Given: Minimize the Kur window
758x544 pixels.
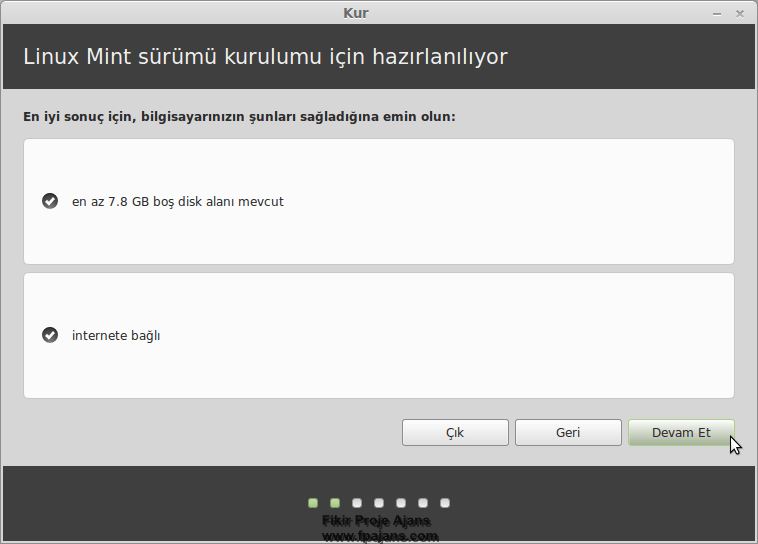Looking at the screenshot, I should [717, 14].
